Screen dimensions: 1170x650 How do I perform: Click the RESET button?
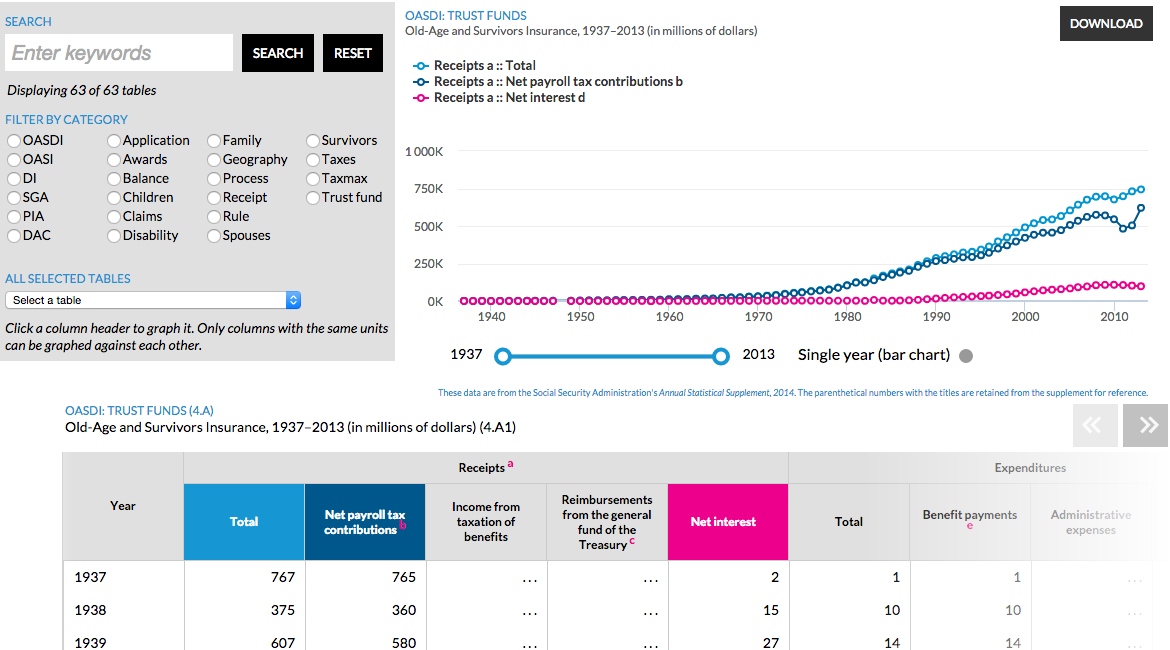click(x=352, y=53)
